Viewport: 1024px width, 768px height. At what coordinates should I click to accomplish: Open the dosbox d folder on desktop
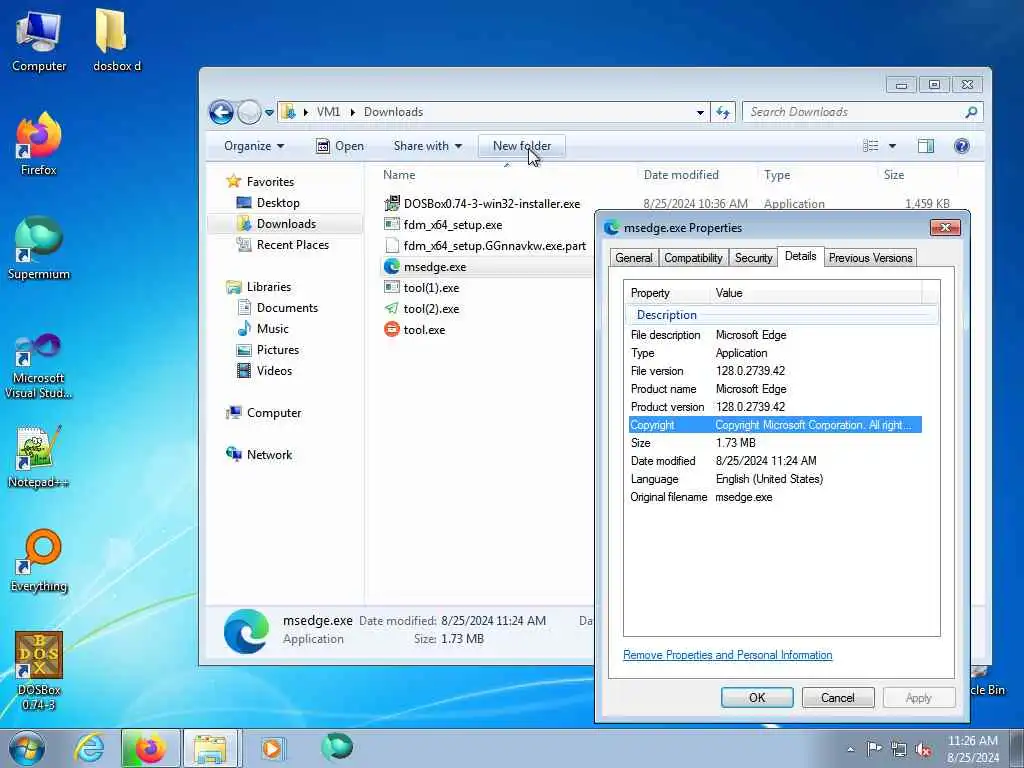pos(116,40)
